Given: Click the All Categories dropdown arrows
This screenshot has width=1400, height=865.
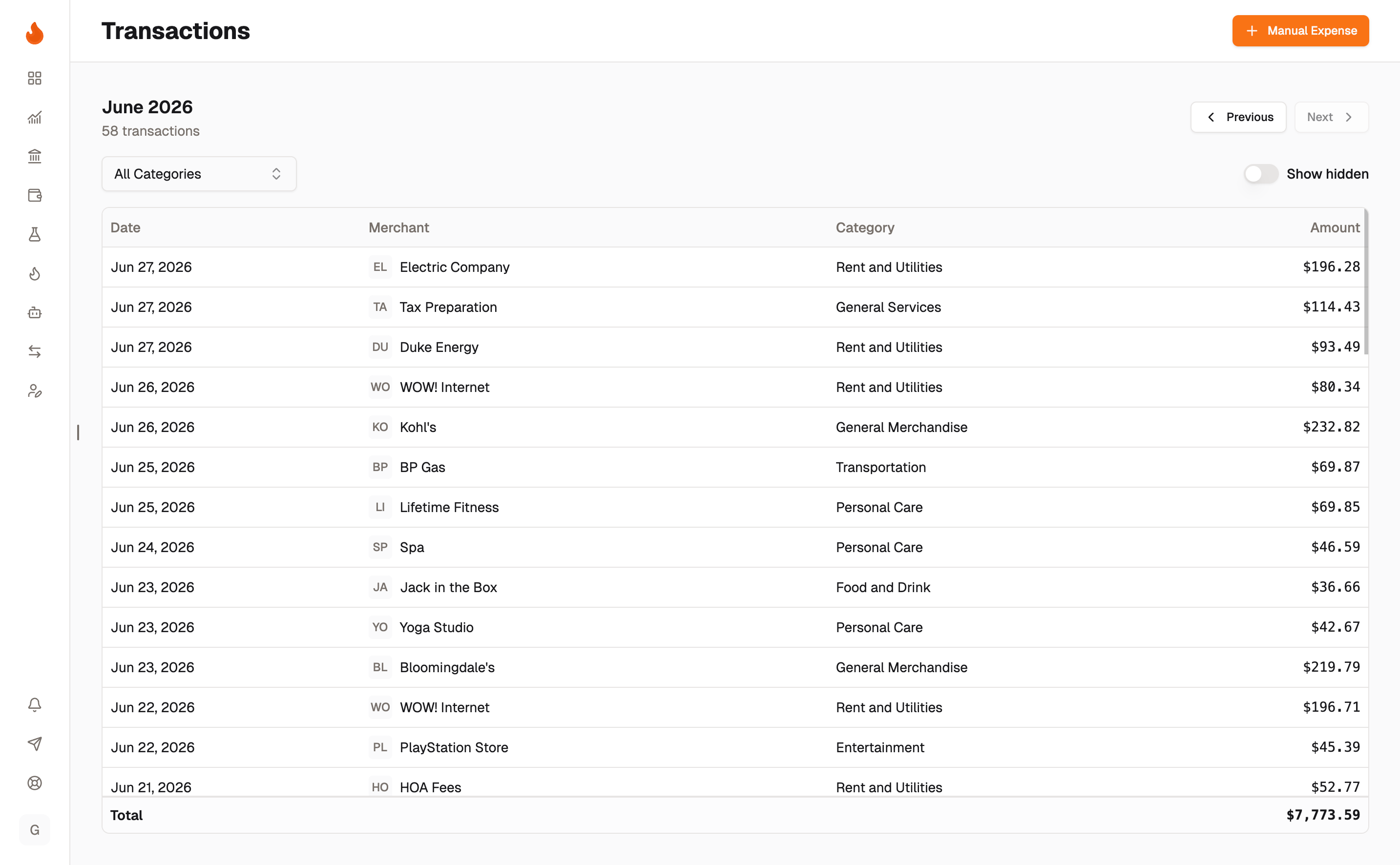Looking at the screenshot, I should pos(276,174).
